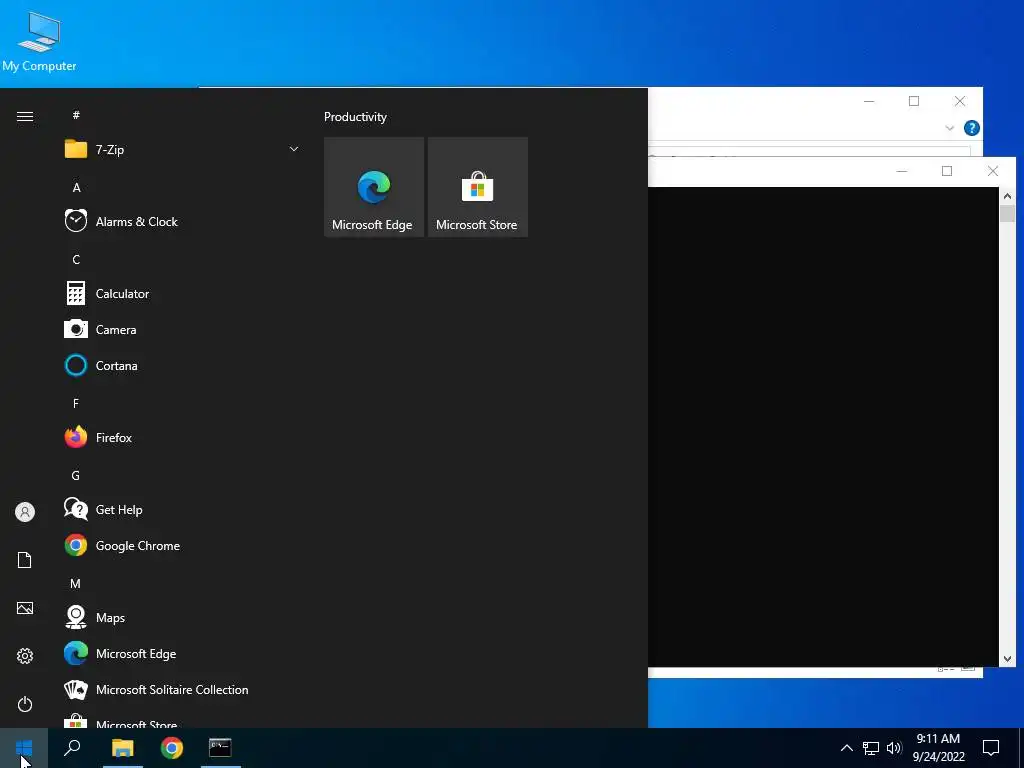The height and width of the screenshot is (768, 1024).
Task: Expand the ribbon chevron in Explorer window
Action: (x=950, y=129)
